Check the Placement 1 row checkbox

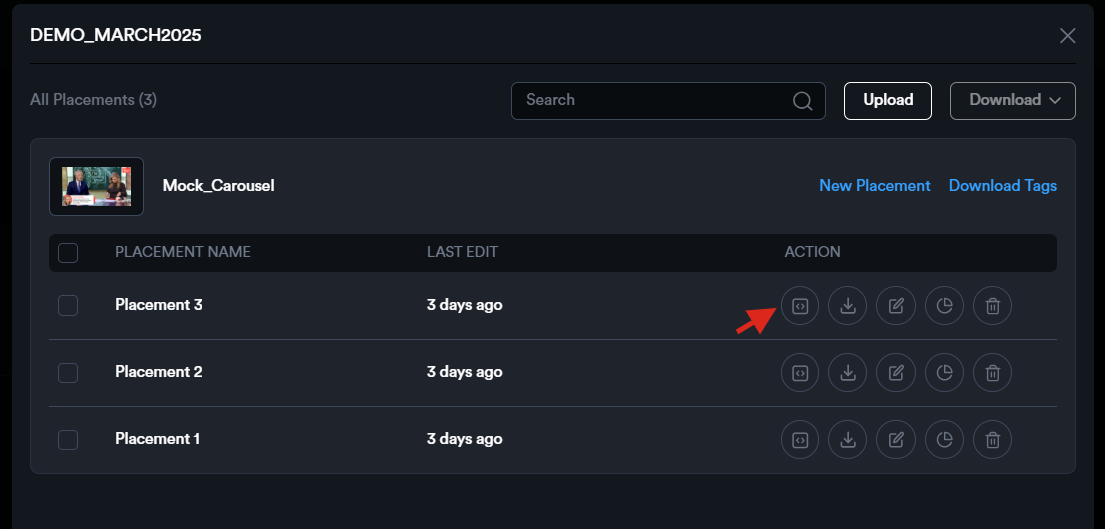[68, 439]
